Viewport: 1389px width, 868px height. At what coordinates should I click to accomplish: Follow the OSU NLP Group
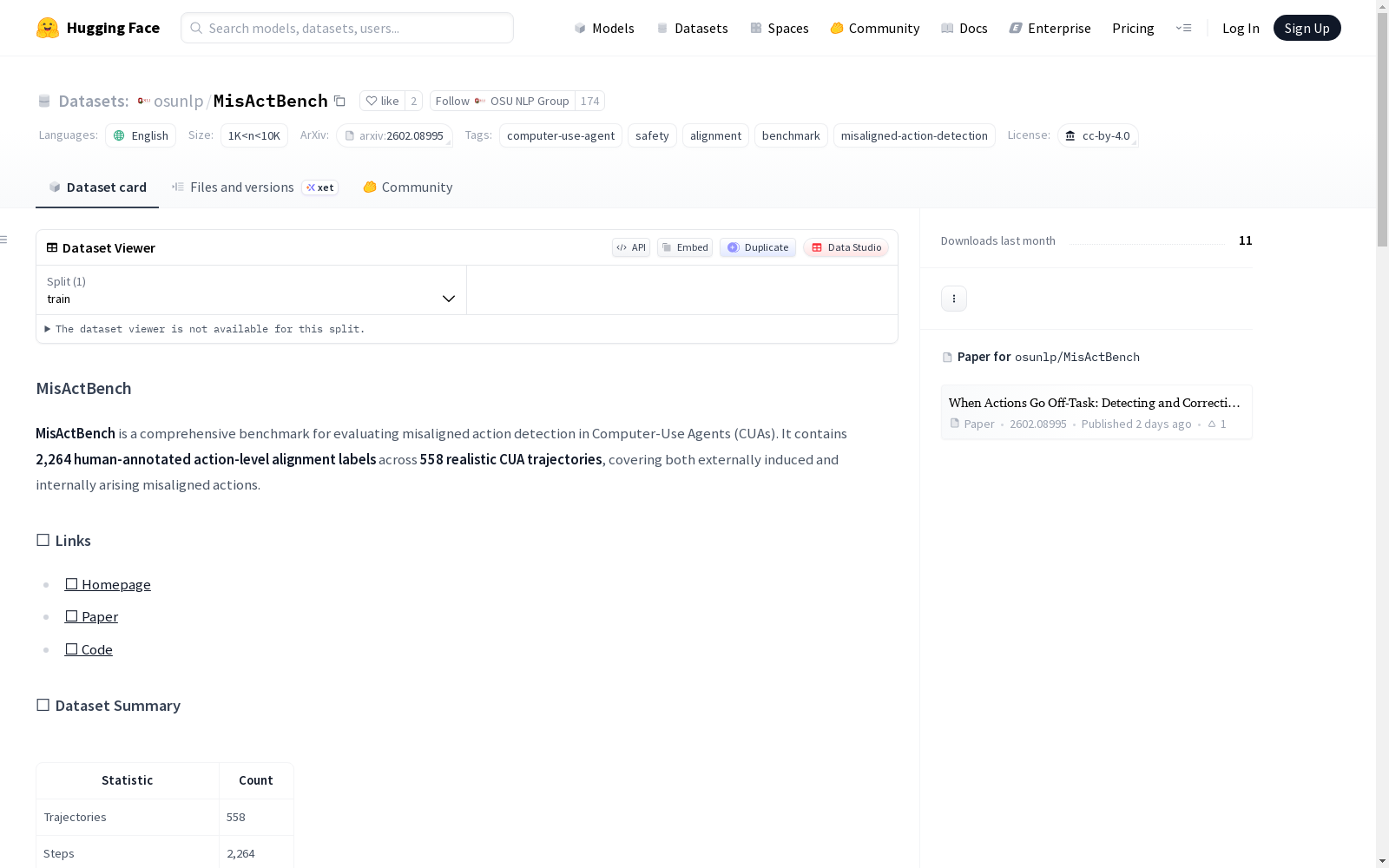(x=503, y=101)
